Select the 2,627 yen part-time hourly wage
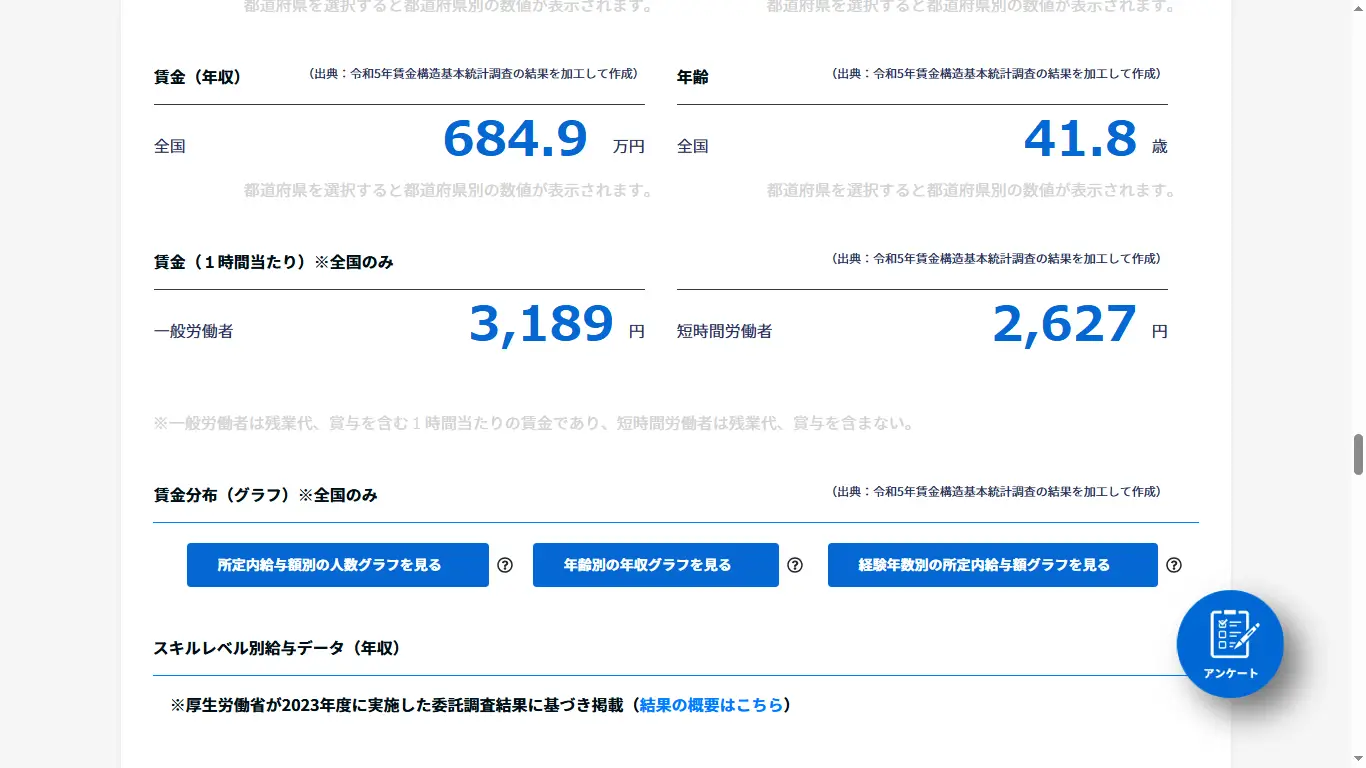Screen dimensions: 1366x768 click(1064, 324)
